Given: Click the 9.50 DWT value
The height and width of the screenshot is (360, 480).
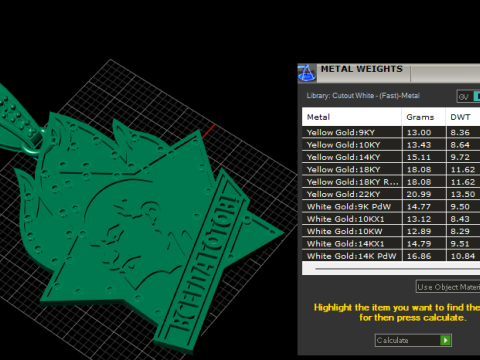Looking at the screenshot, I should tap(460, 206).
